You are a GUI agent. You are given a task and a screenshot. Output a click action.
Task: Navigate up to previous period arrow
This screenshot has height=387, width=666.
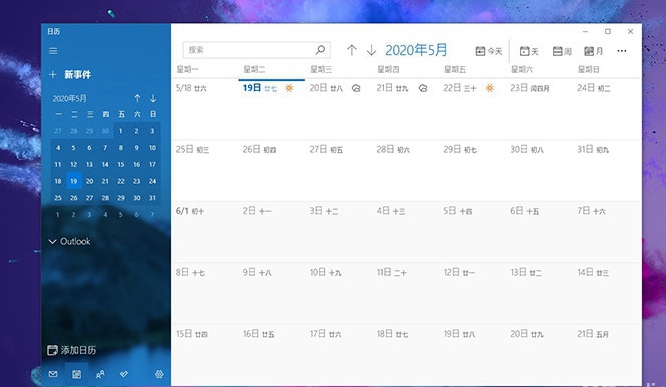[351, 50]
